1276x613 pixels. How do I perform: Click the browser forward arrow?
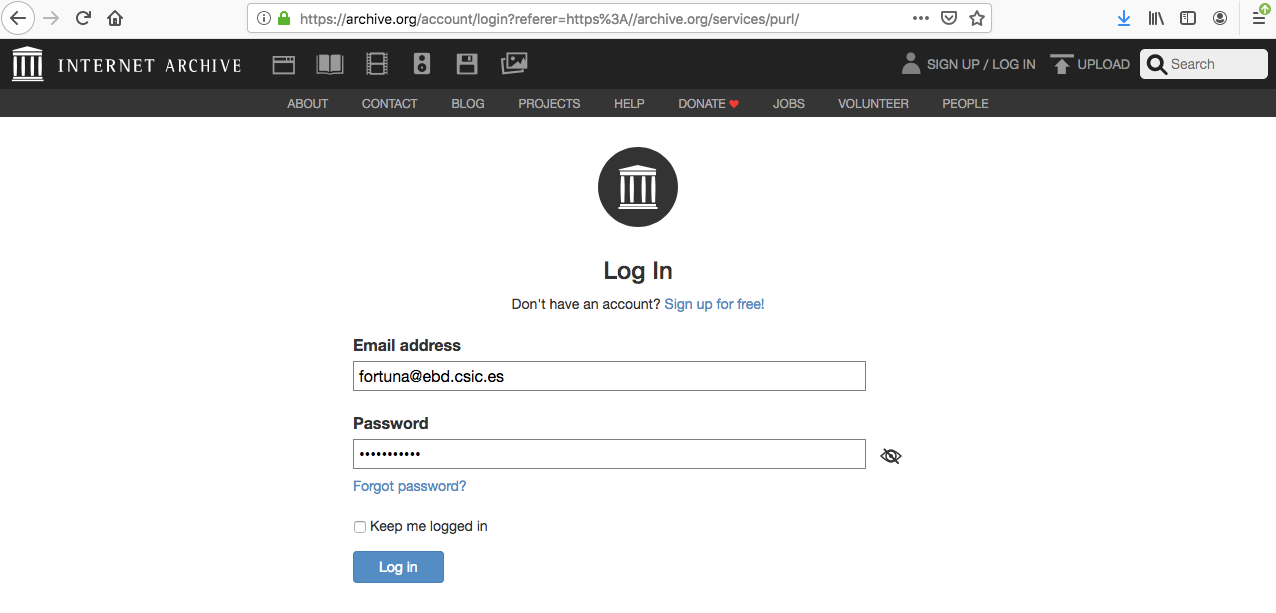click(x=51, y=18)
